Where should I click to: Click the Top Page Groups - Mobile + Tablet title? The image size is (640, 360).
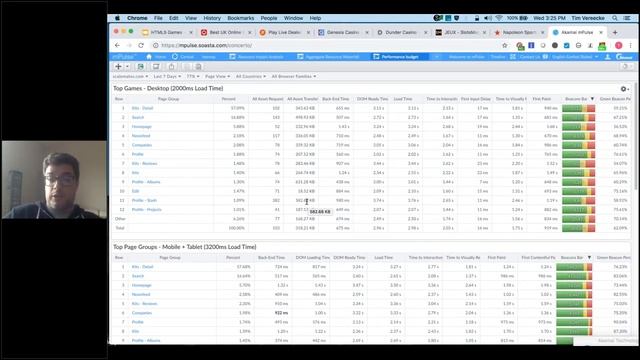pyautogui.click(x=185, y=247)
